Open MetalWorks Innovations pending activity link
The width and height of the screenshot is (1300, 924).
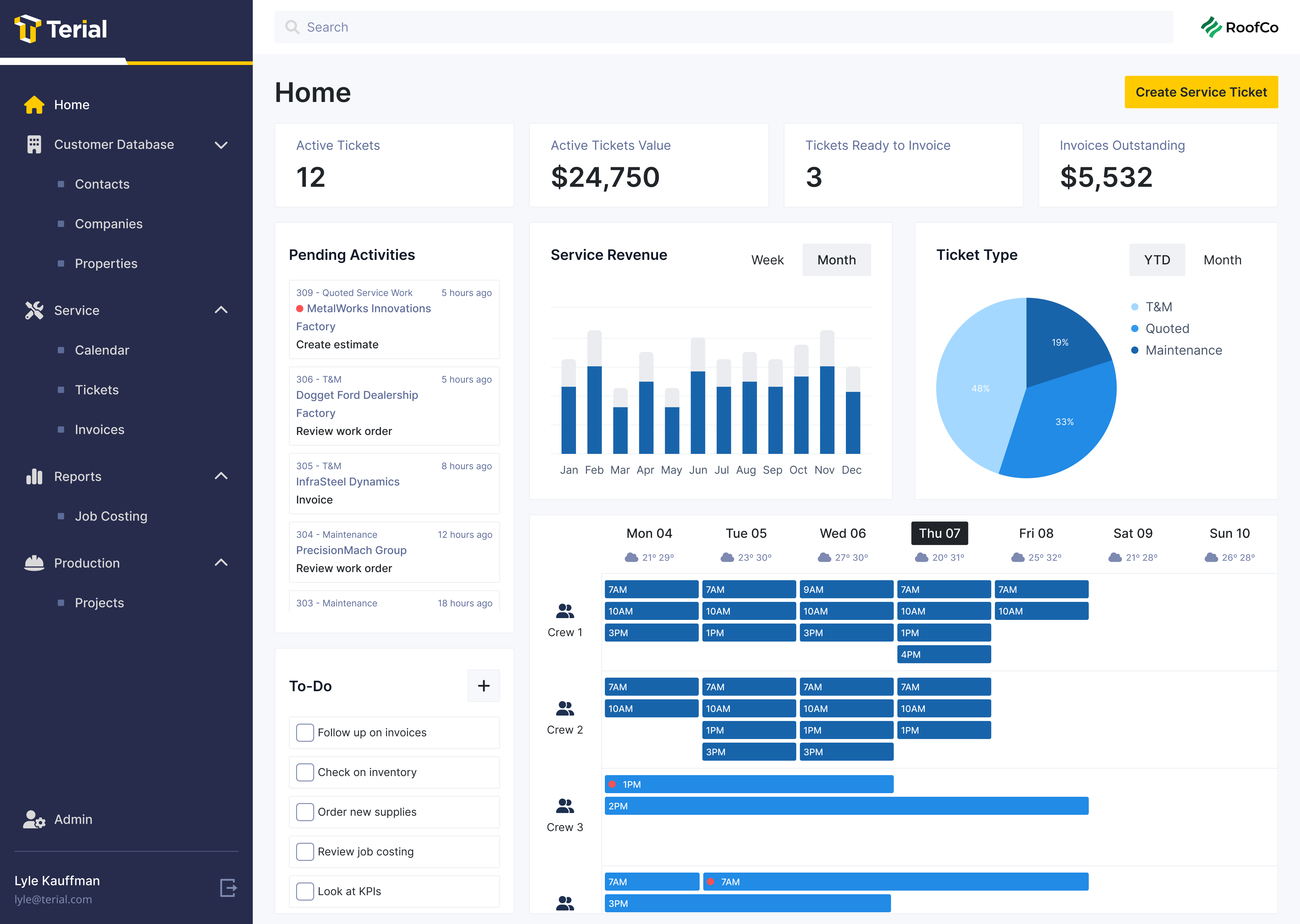(x=369, y=308)
